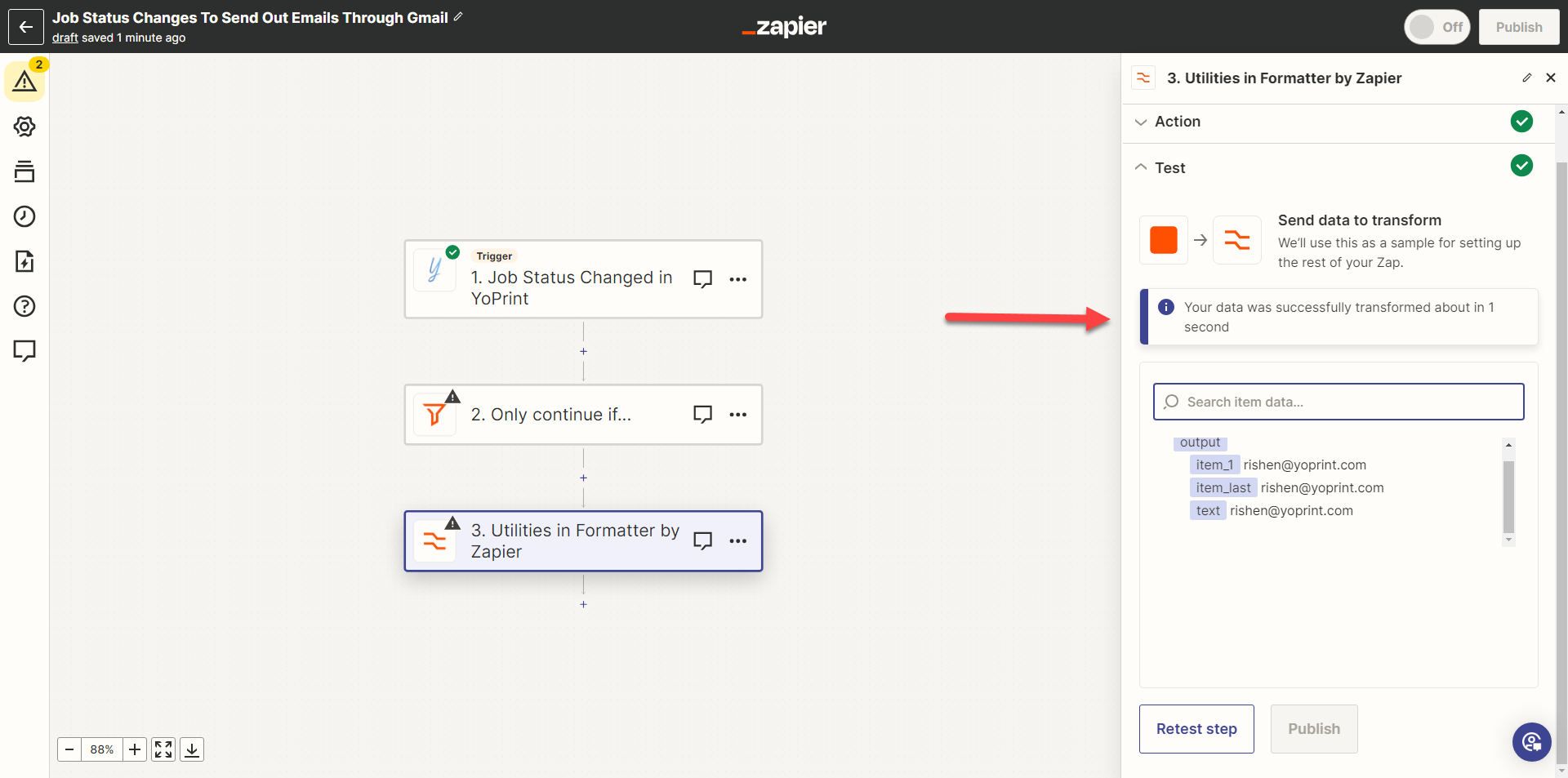Screen dimensions: 1568x778
Task: Add a step between steps 1 and 2
Action: [583, 351]
